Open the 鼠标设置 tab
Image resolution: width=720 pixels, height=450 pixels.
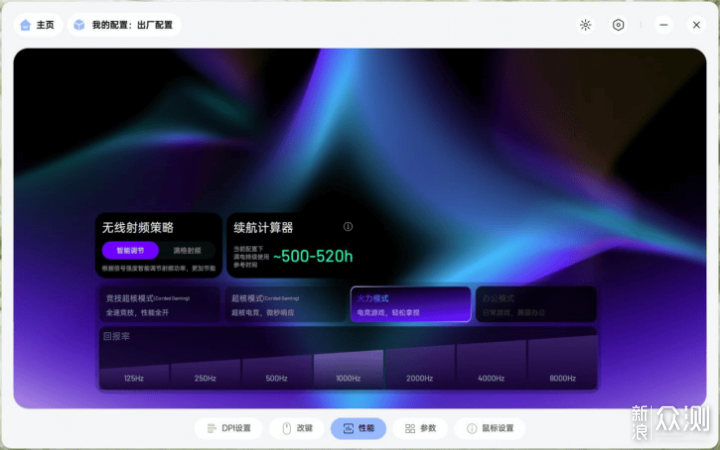pos(489,428)
